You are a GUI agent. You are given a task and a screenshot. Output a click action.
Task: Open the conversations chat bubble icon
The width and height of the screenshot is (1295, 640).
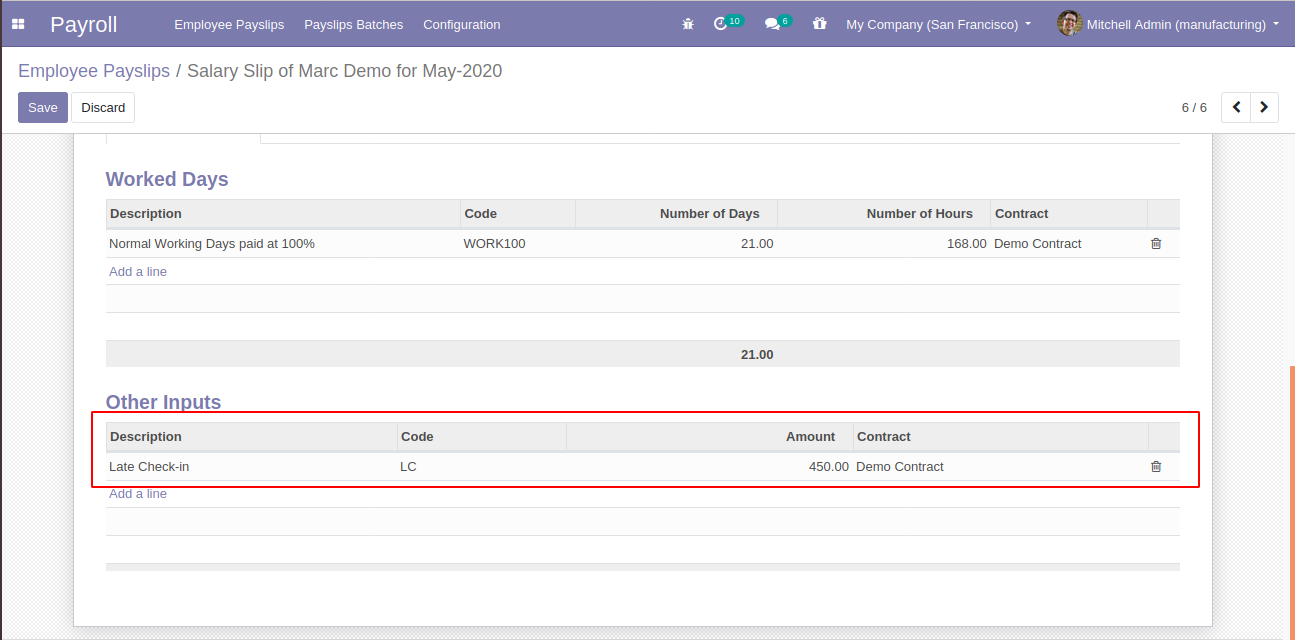coord(772,24)
